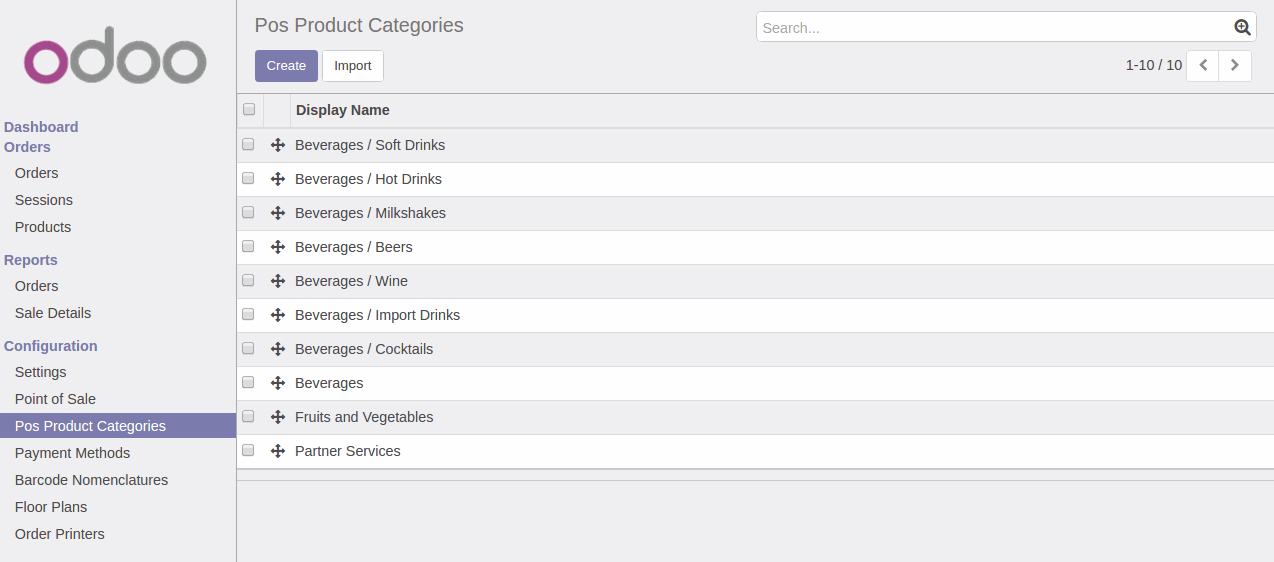Toggle the select-all checkbox in header
1274x562 pixels.
249,110
